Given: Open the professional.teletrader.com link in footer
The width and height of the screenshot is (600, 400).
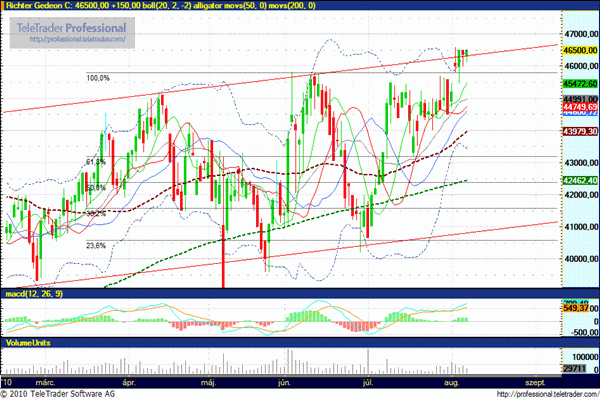Looking at the screenshot, I should tap(548, 394).
